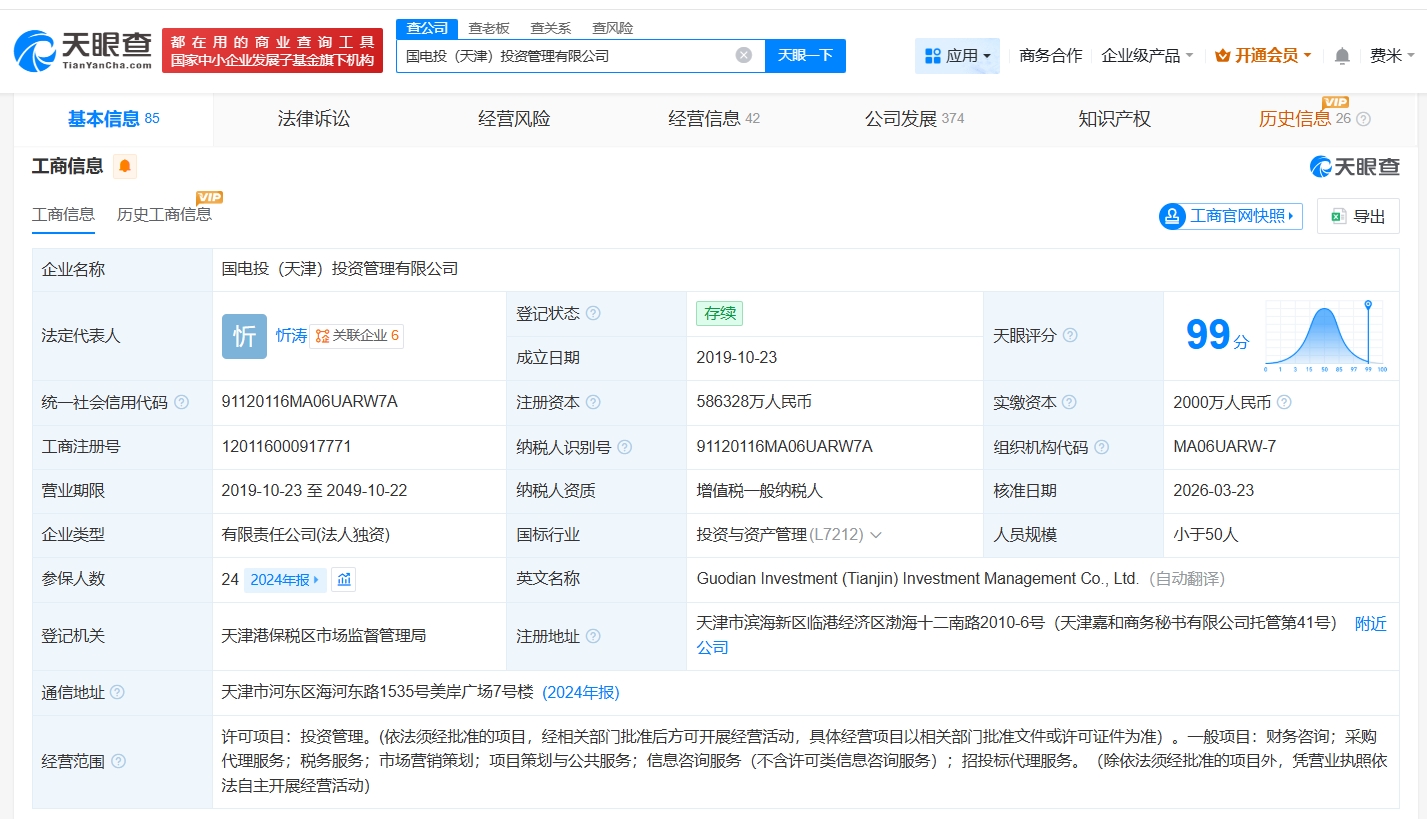Click the notification bell in top bar
This screenshot has height=819, width=1427.
pos(1342,56)
